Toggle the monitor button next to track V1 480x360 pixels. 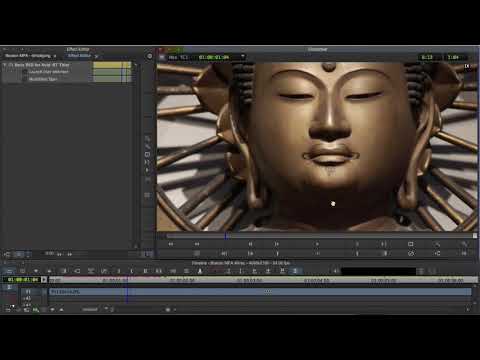coord(44,292)
